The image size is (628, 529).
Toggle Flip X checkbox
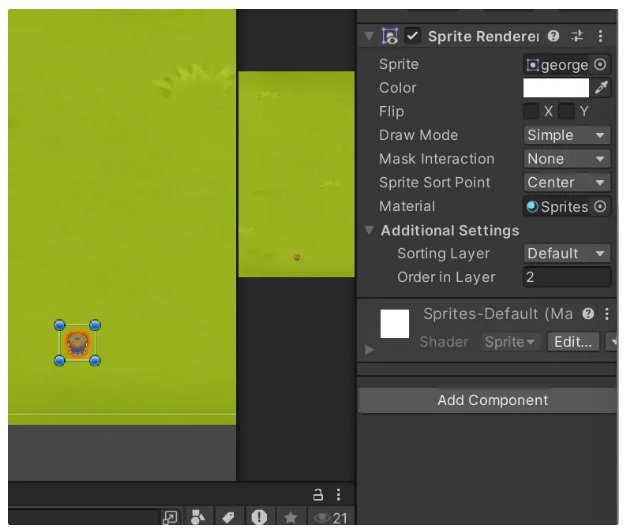coord(531,111)
